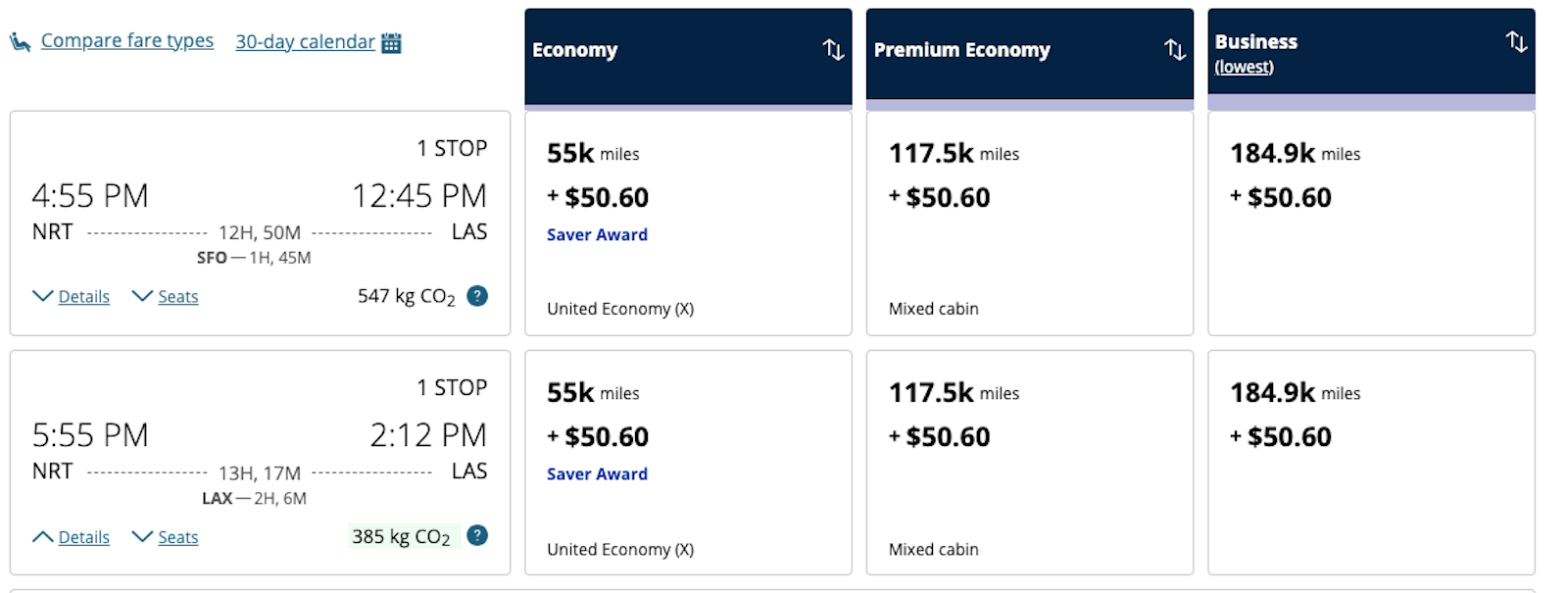Image resolution: width=1568 pixels, height=593 pixels.
Task: Collapse Details for the 5:55 PM flight
Action: point(72,537)
